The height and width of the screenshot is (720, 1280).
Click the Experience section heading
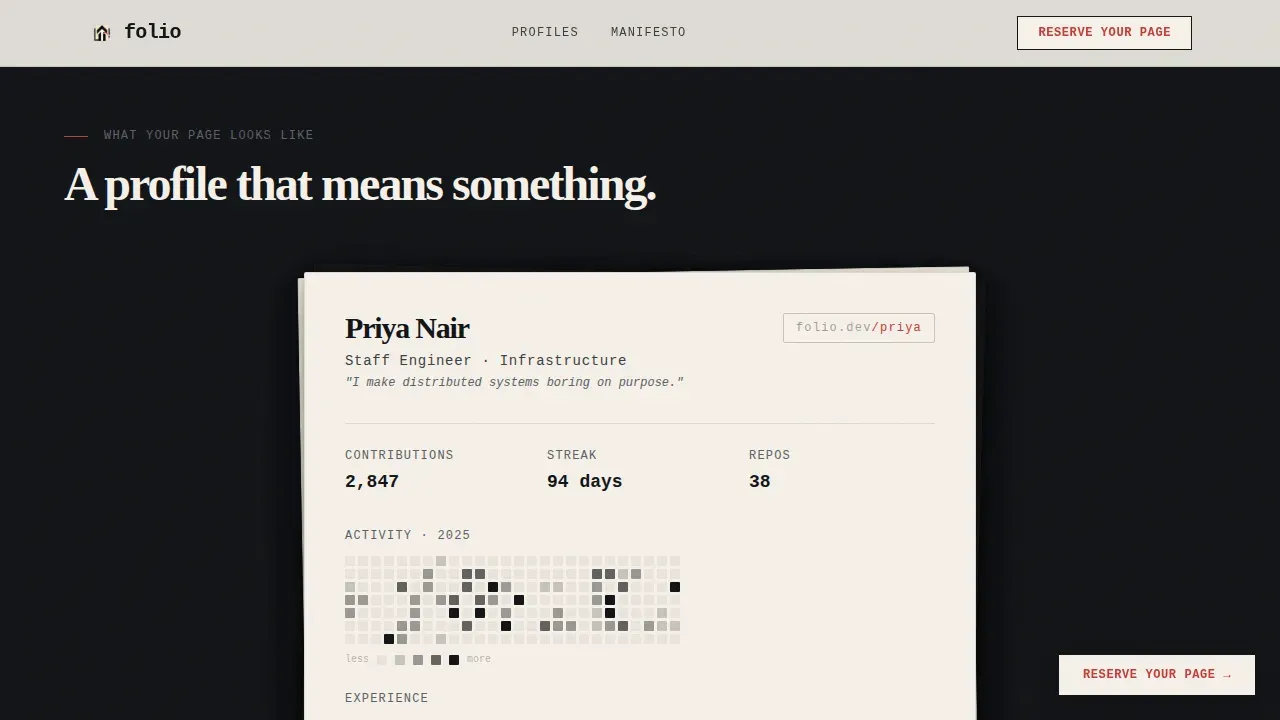(x=387, y=698)
